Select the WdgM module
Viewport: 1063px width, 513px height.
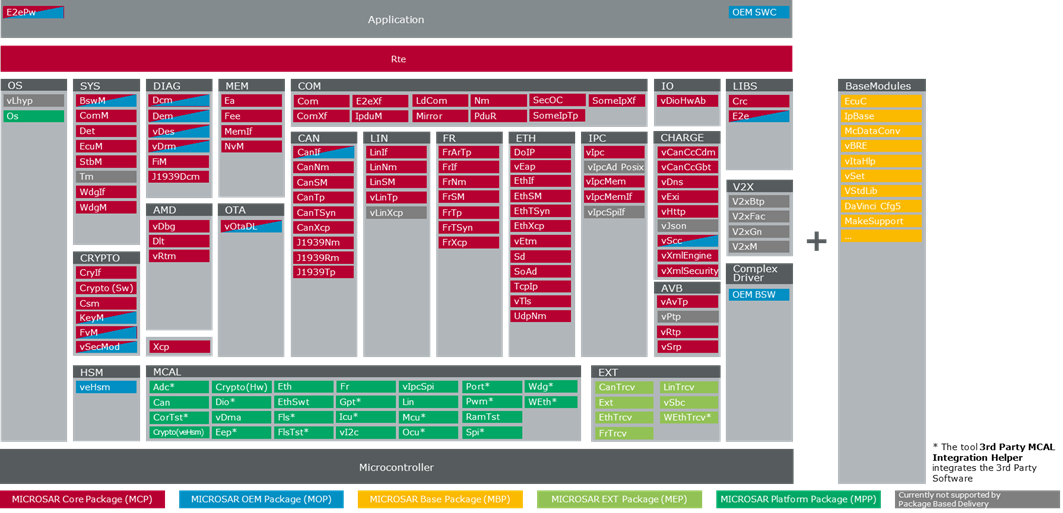point(107,207)
